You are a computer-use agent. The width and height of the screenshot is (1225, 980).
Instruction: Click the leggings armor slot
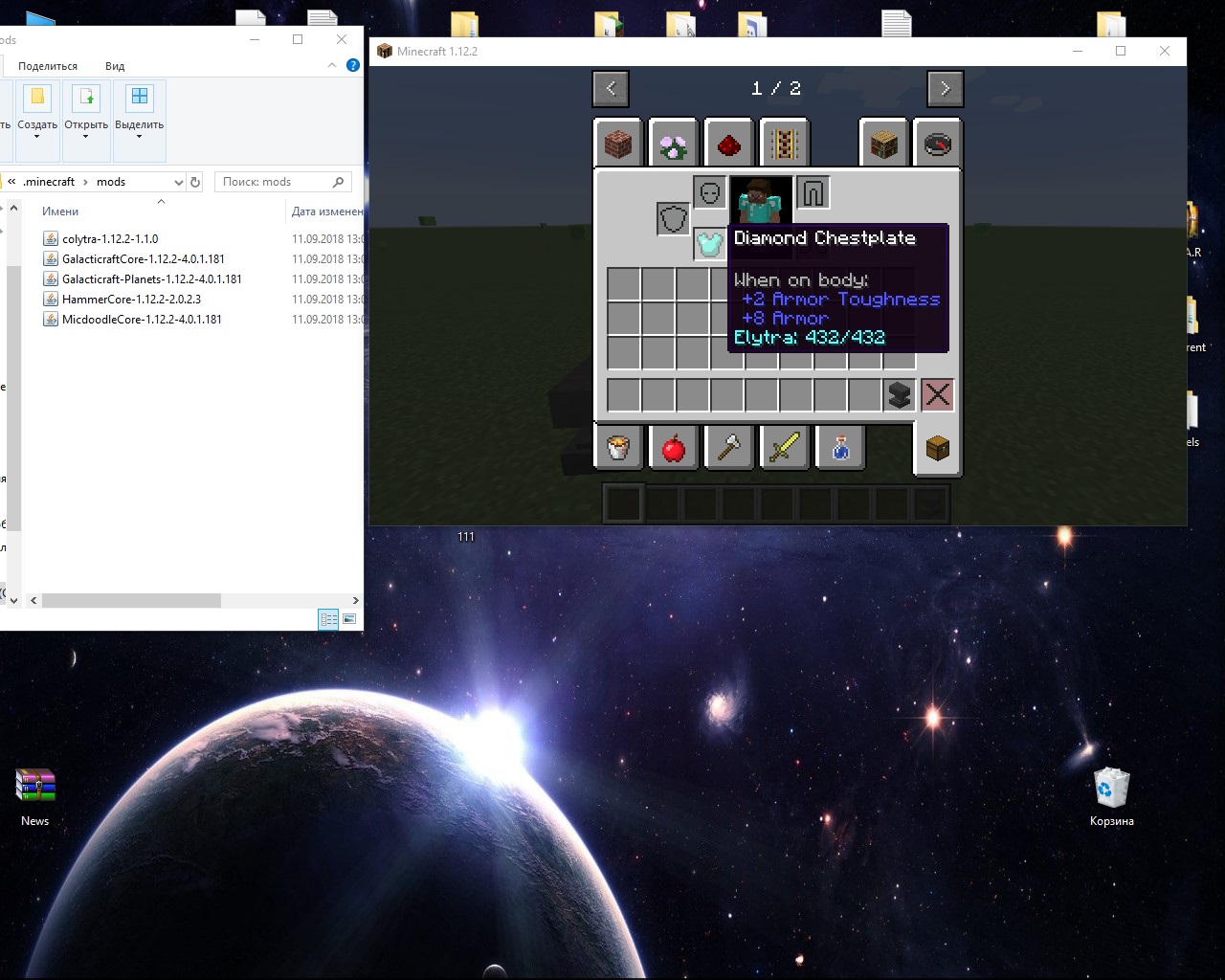pyautogui.click(x=813, y=193)
